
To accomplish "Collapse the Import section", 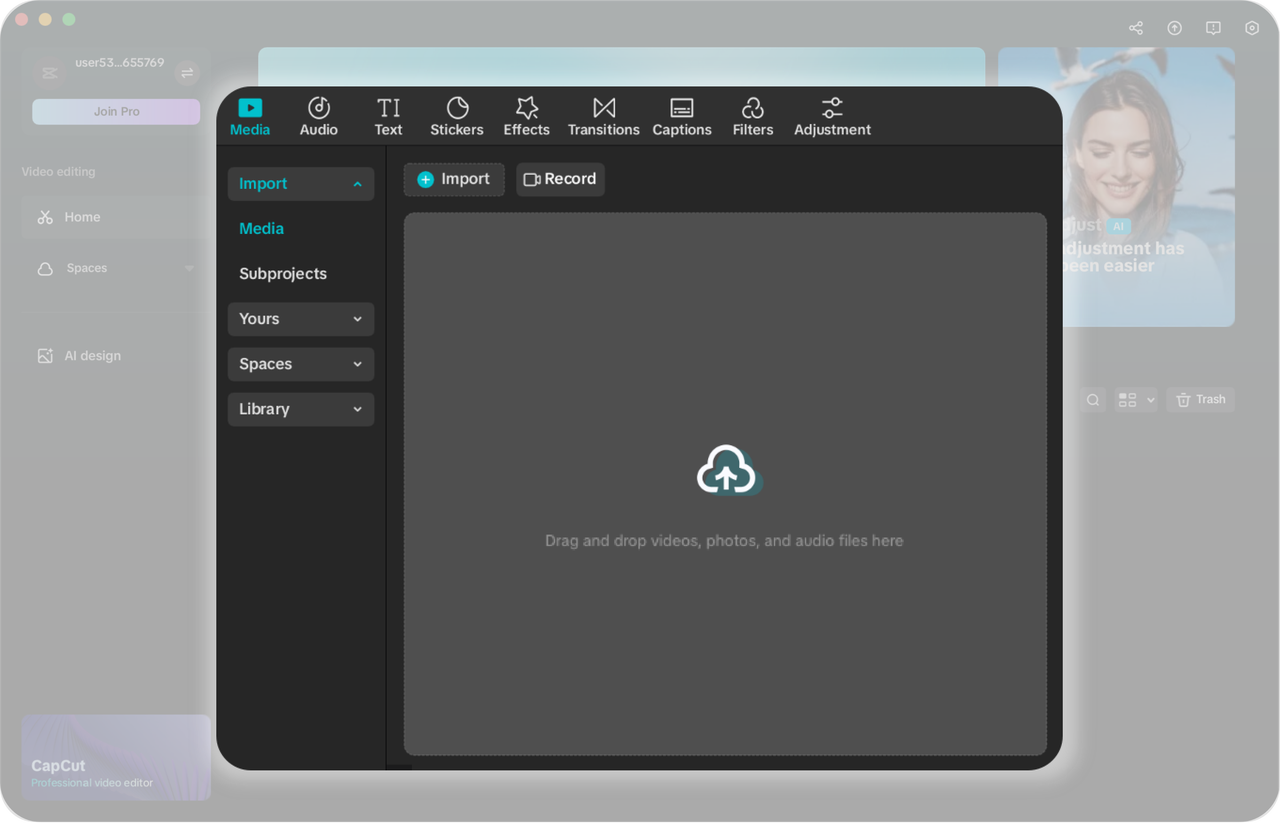I will (300, 184).
